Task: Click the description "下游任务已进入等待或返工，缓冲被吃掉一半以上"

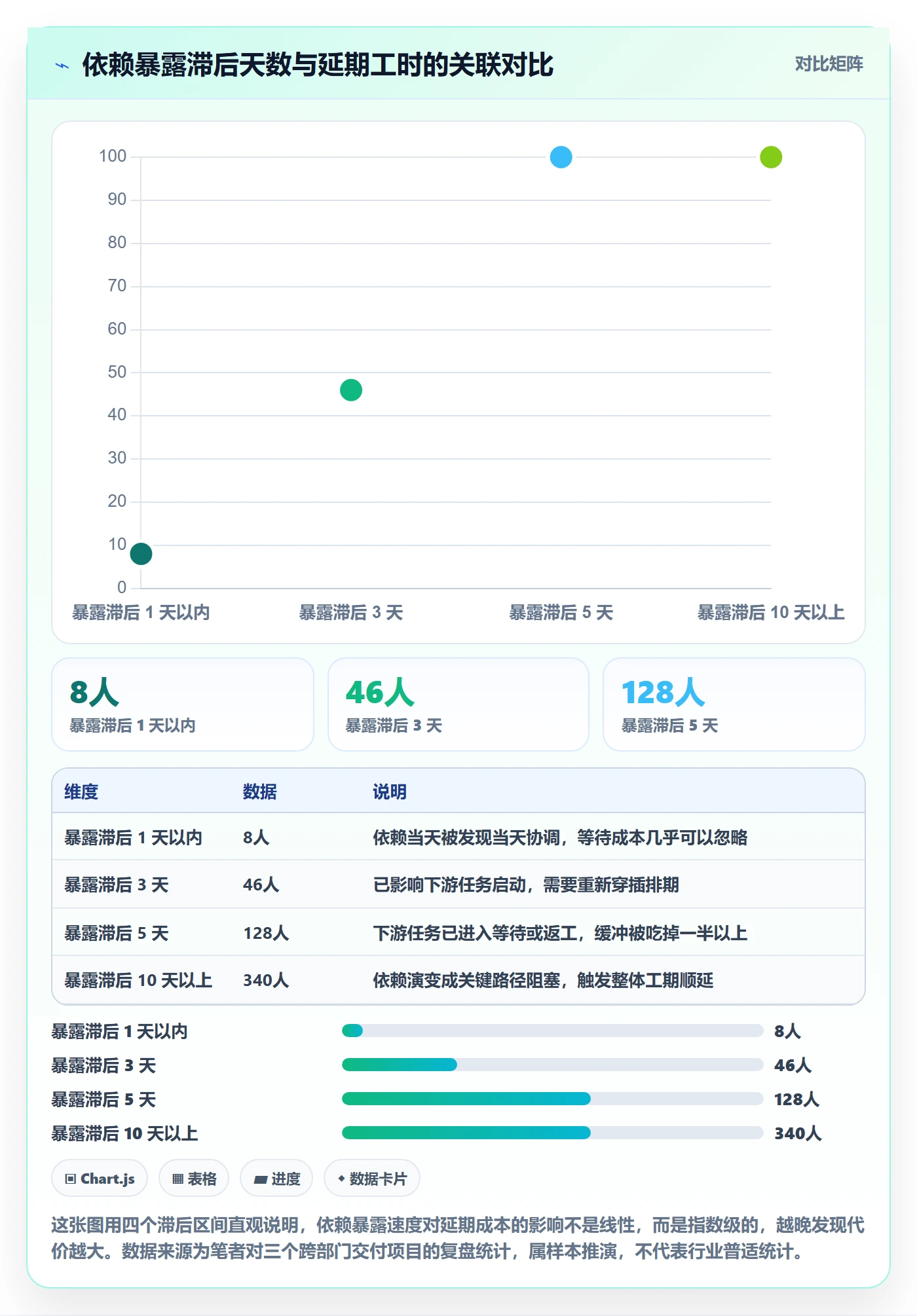Action: 560,933
